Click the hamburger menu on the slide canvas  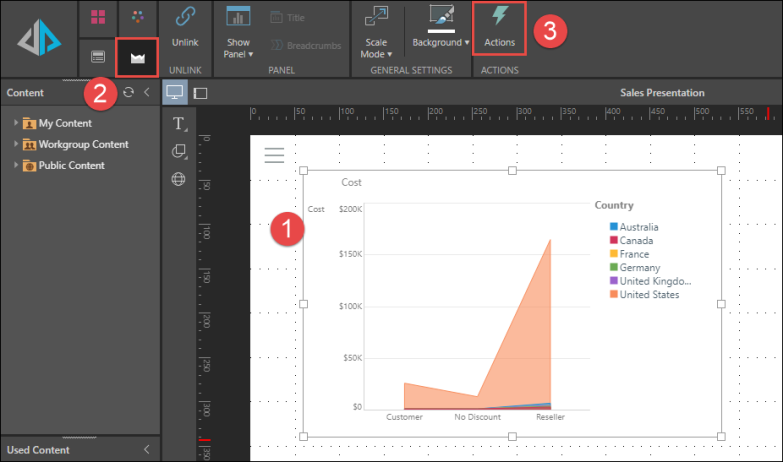[x=274, y=154]
